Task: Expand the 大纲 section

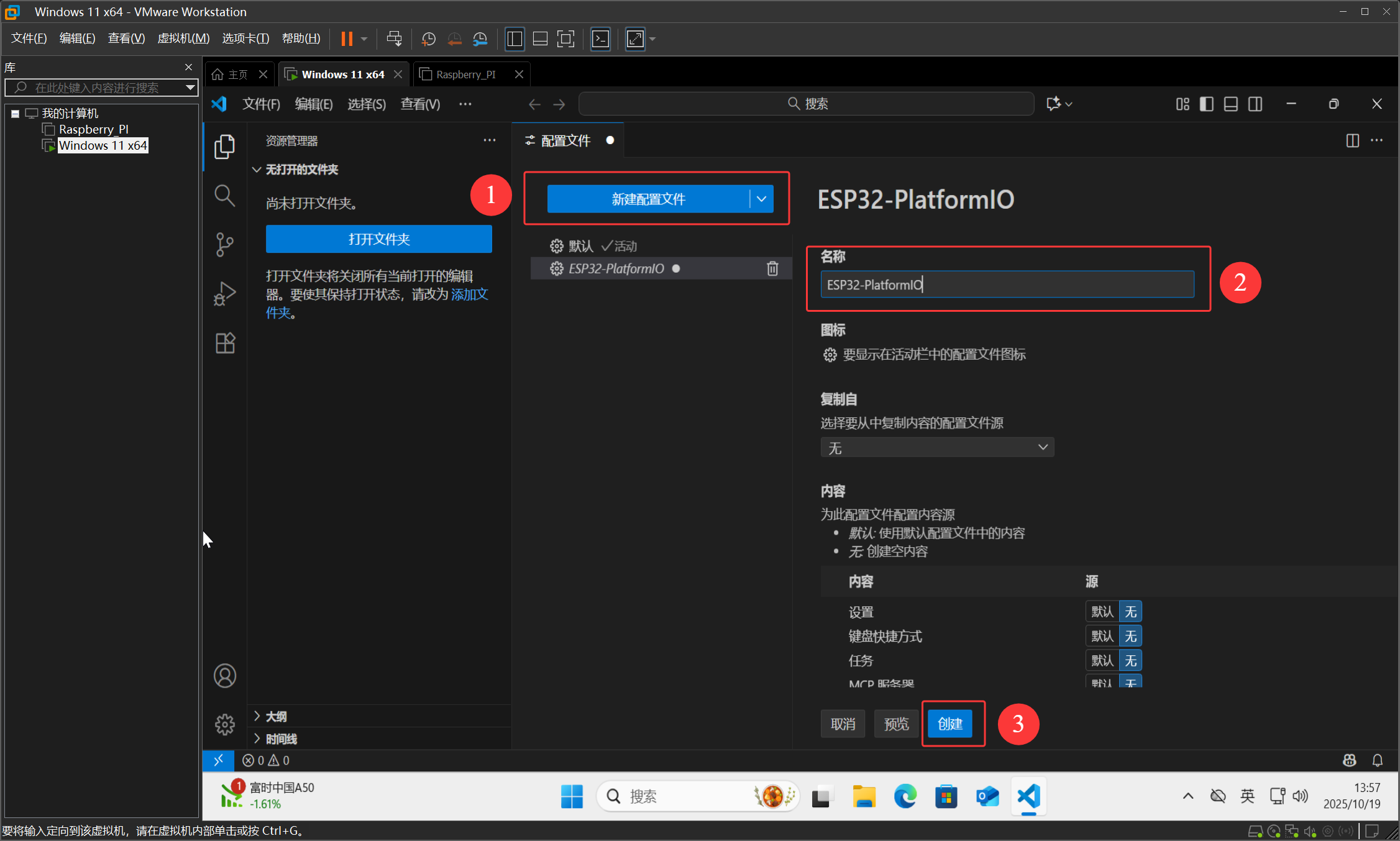Action: pos(257,716)
